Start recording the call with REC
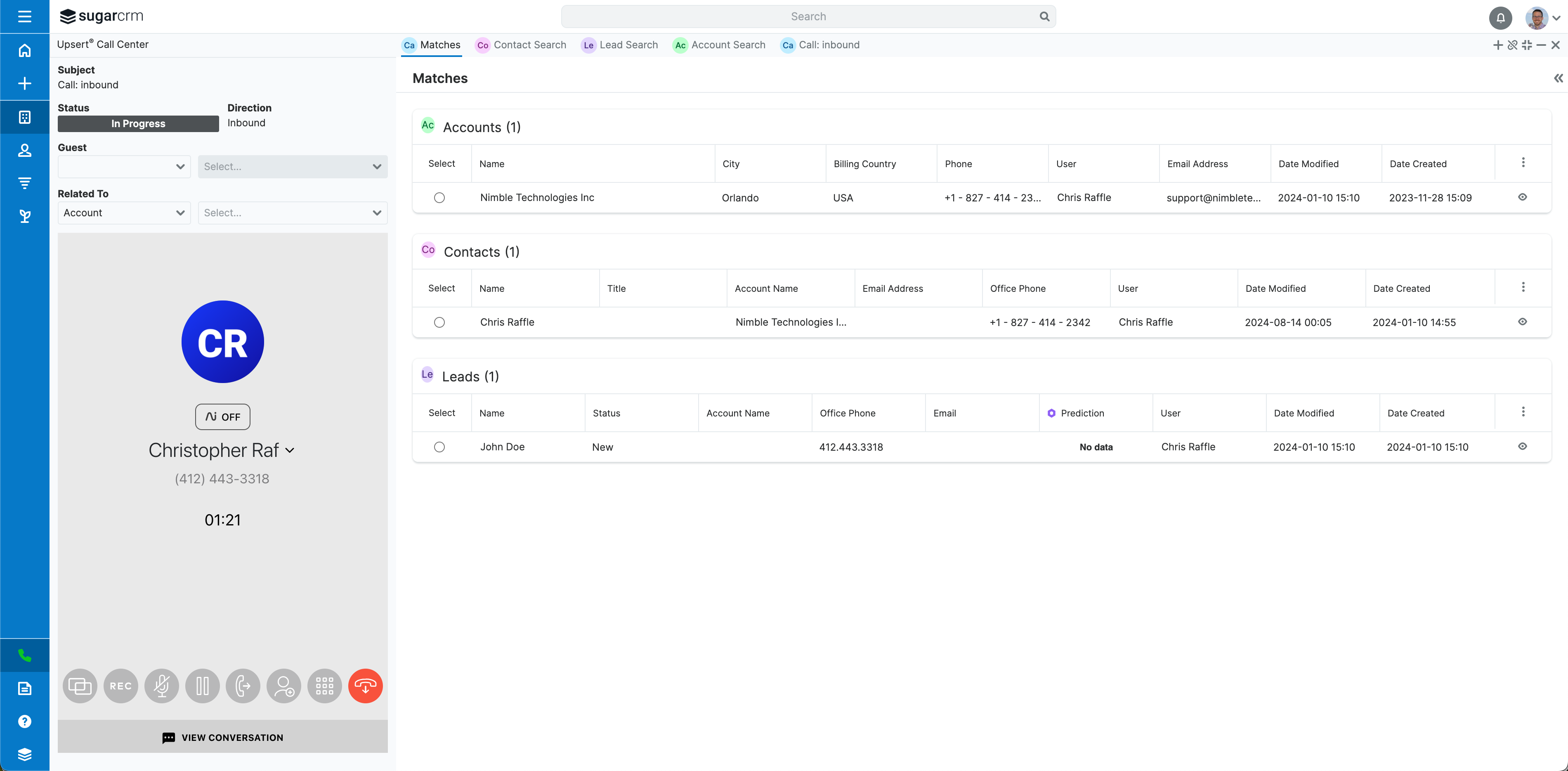This screenshot has height=771, width=1568. pyautogui.click(x=120, y=686)
